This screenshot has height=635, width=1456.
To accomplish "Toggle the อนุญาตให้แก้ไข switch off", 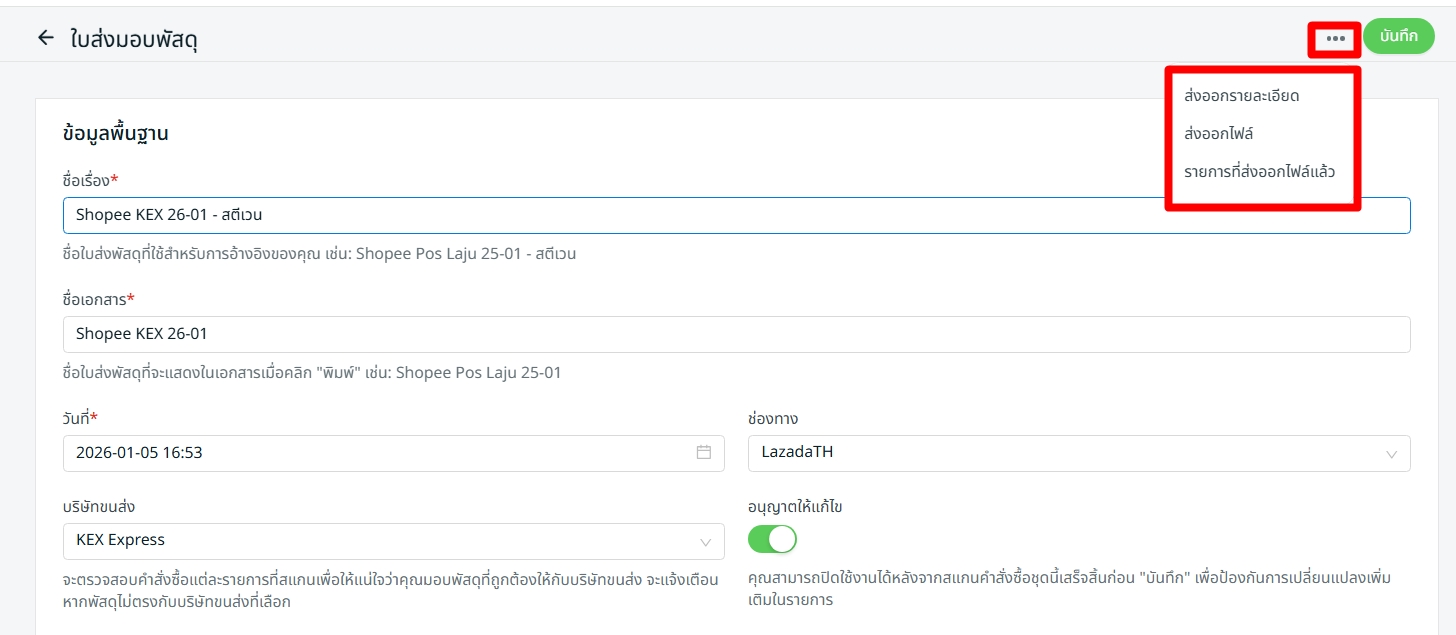I will pyautogui.click(x=772, y=540).
